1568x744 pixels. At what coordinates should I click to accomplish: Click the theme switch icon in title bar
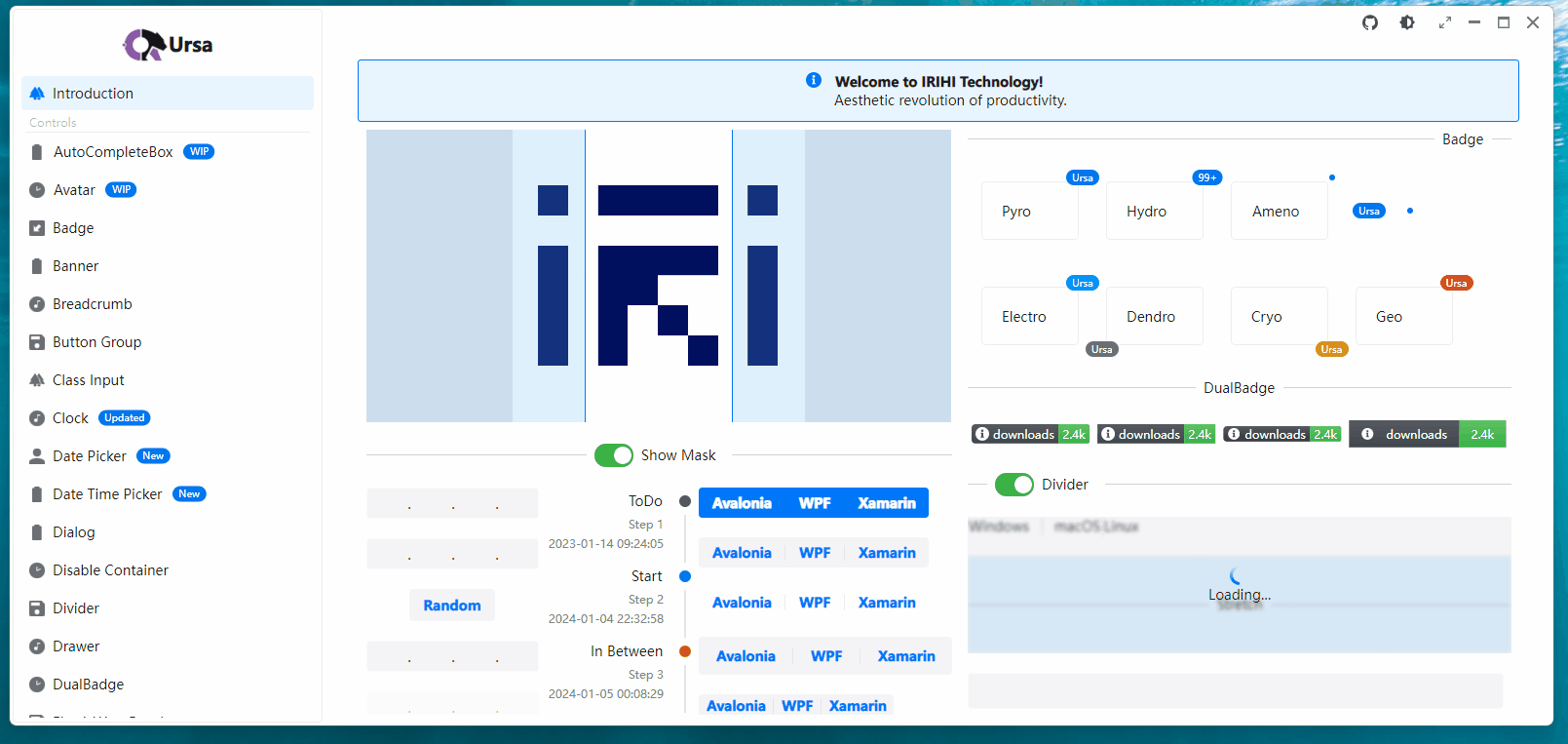[x=1407, y=22]
